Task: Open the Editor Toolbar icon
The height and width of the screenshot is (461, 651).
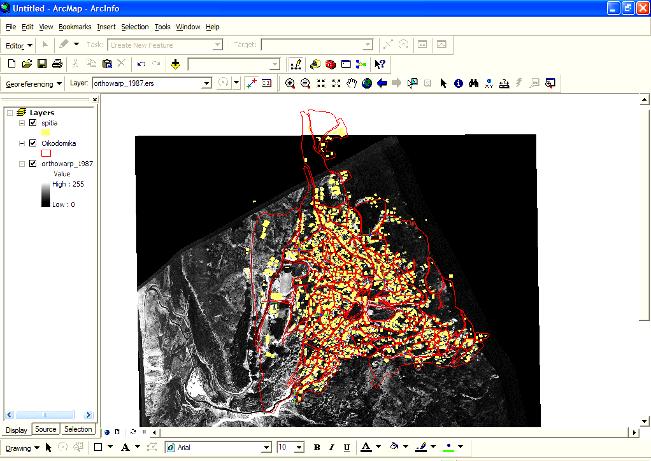Action: (x=296, y=64)
